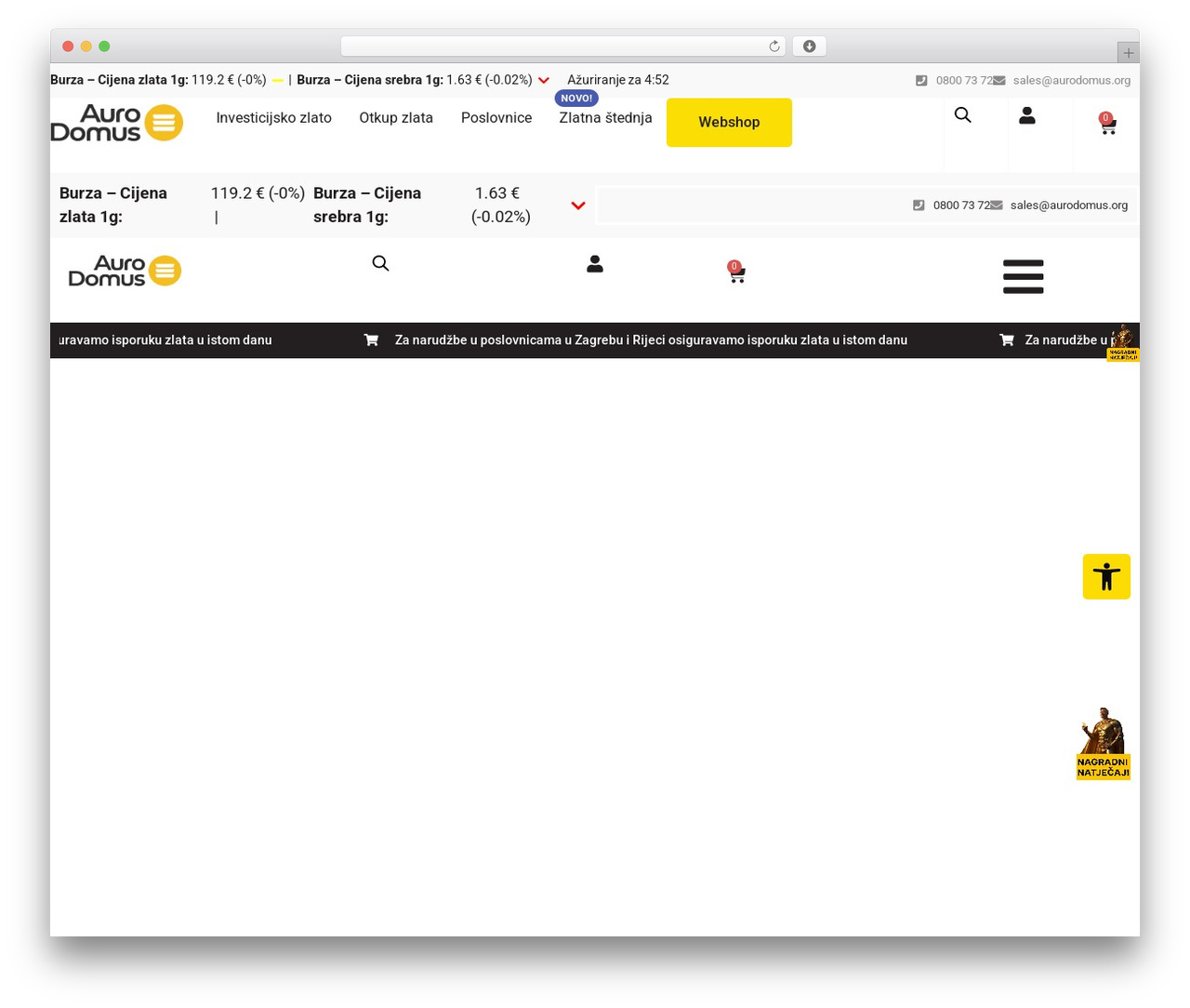Click the phone icon in the lower contact bar
Viewport: 1190px width, 1008px height.
919,206
